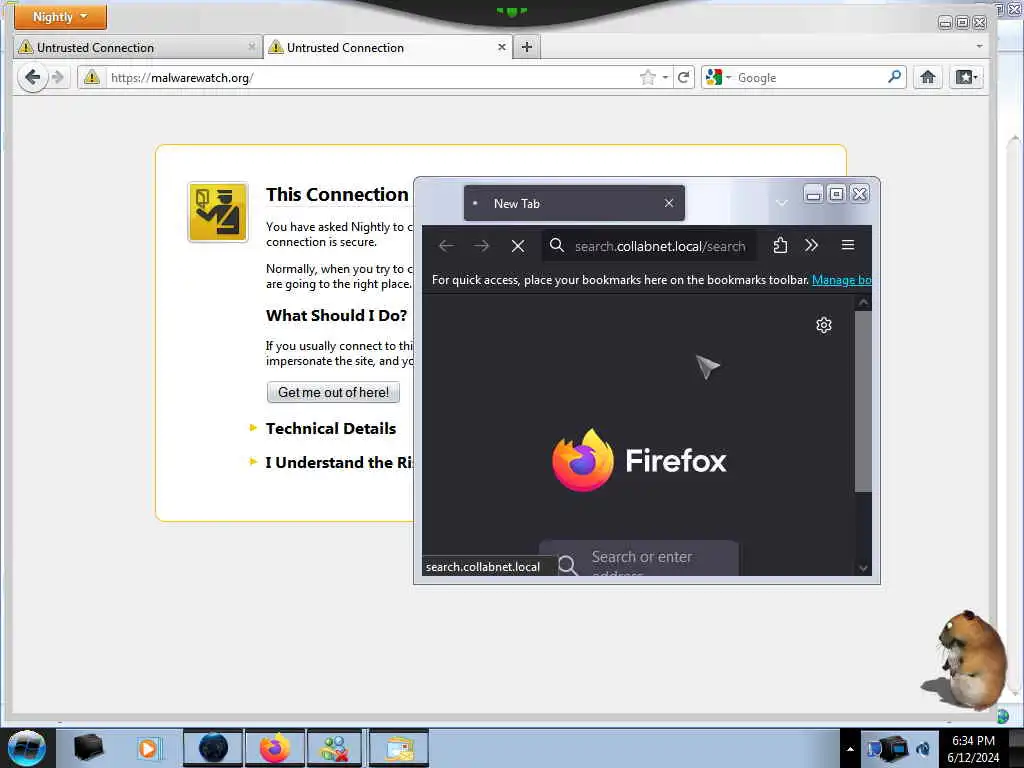Select the New Tab tab in Firefox
Screen dimensions: 1024x768
click(x=574, y=203)
